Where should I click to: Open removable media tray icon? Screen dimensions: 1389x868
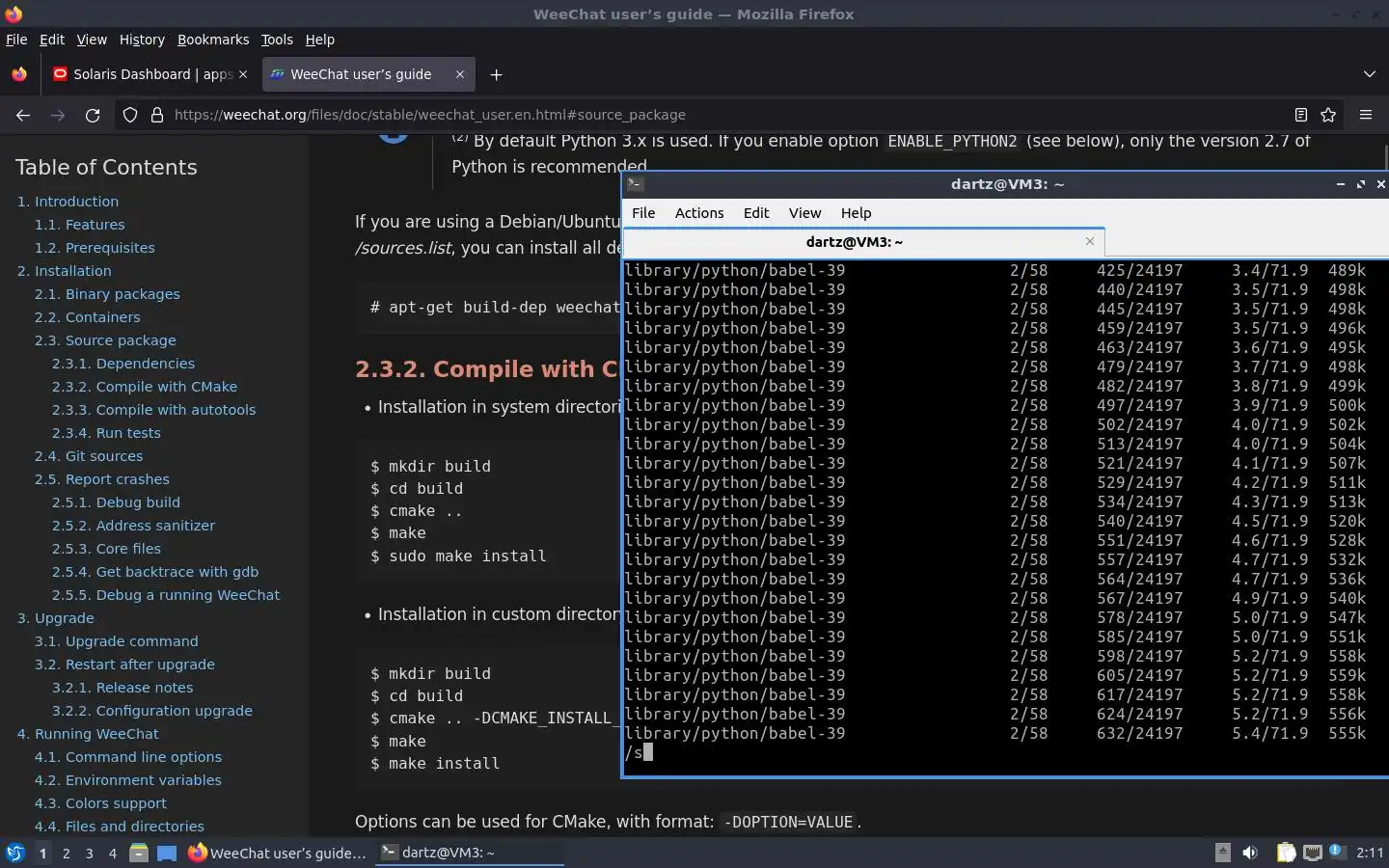click(1222, 853)
